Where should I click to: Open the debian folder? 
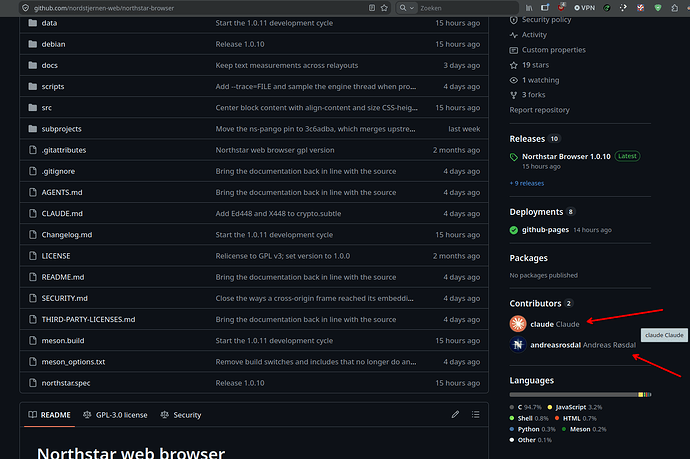(x=53, y=44)
